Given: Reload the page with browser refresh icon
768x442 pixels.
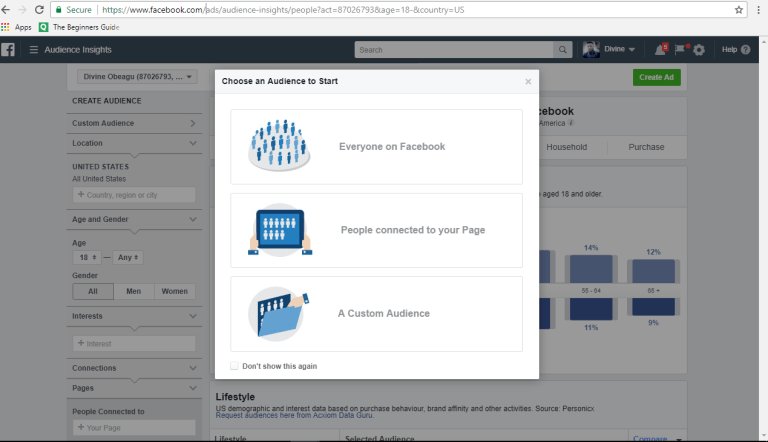Looking at the screenshot, I should 39,9.
